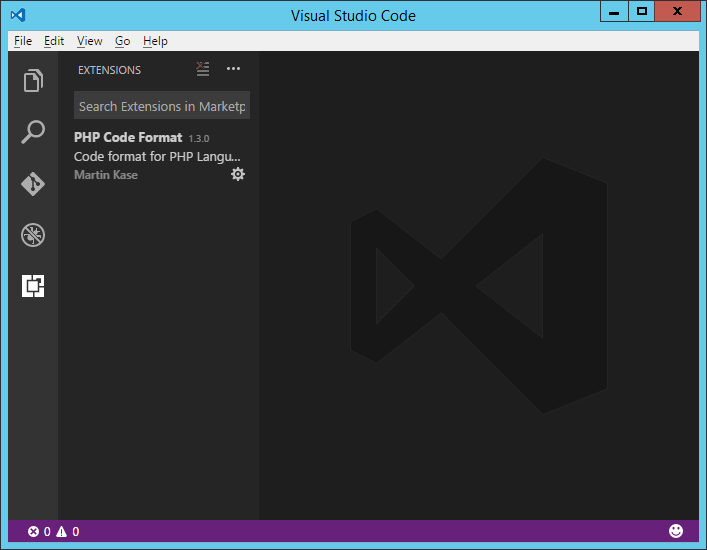
Task: Select the Extensions view icon
Action: tap(33, 286)
